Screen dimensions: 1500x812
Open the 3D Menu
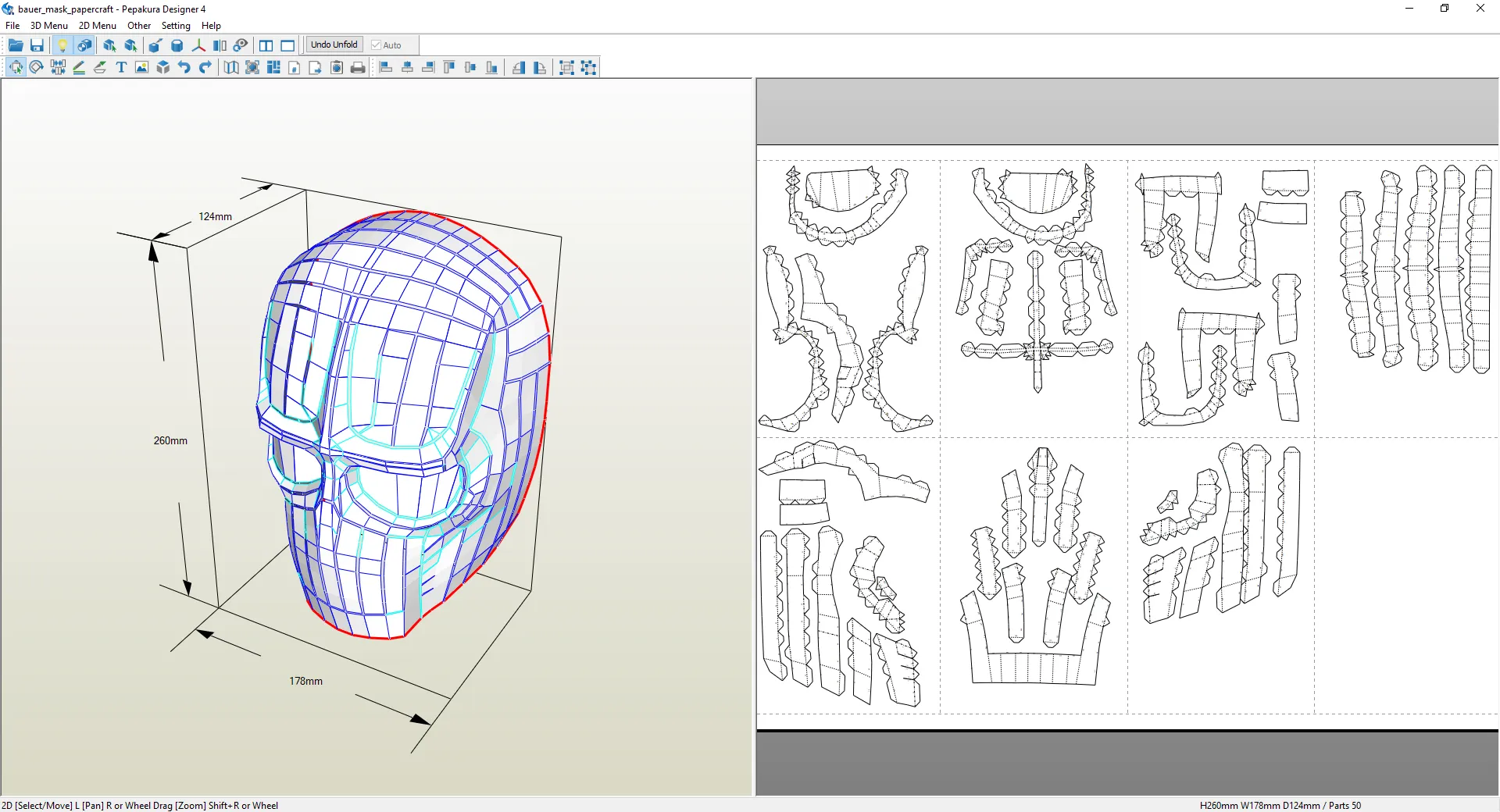48,26
